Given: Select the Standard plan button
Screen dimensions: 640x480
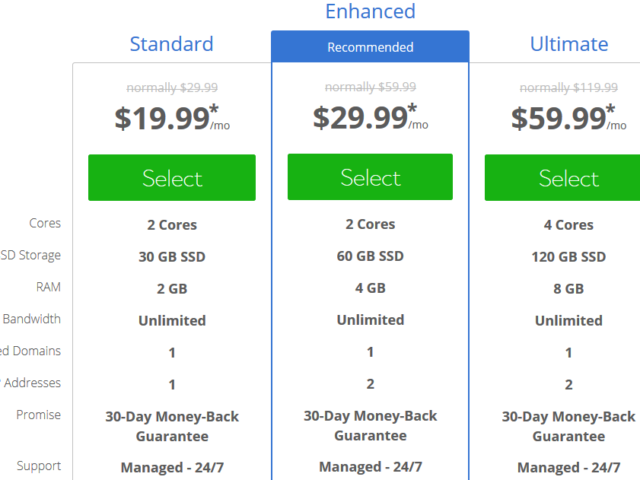Looking at the screenshot, I should tap(172, 178).
